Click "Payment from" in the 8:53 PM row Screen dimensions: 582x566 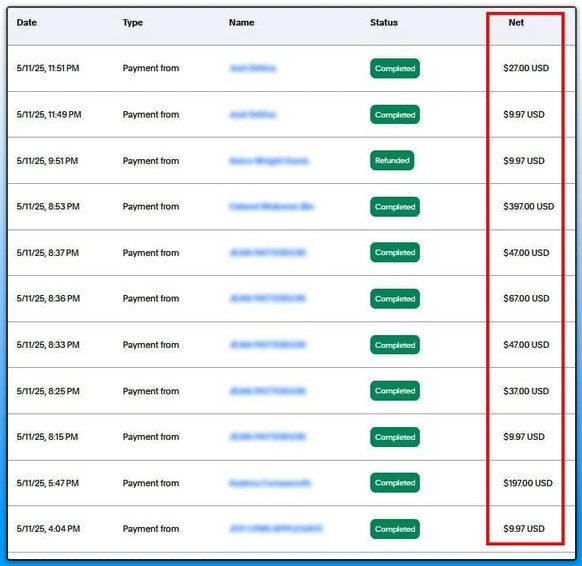point(151,206)
